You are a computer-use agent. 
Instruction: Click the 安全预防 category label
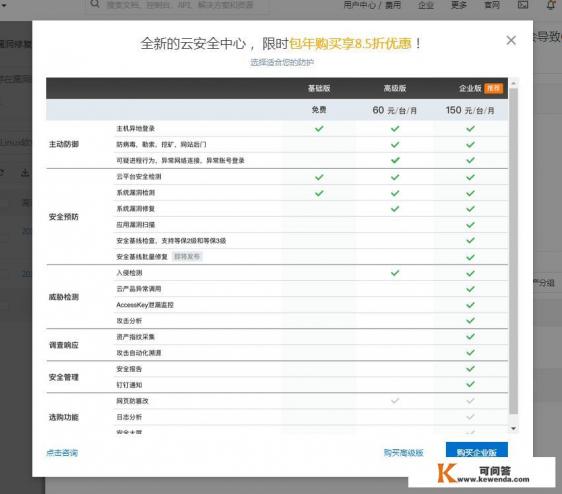click(64, 217)
